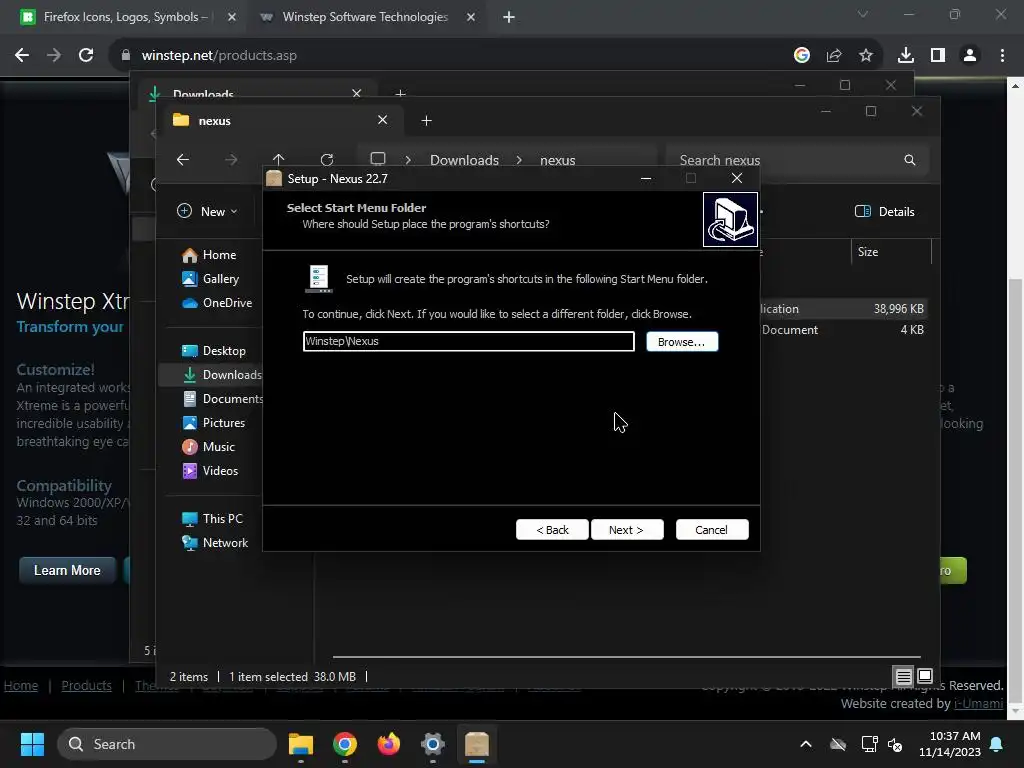The height and width of the screenshot is (768, 1024).
Task: Select Pictures in Explorer sidebar
Action: (214, 423)
